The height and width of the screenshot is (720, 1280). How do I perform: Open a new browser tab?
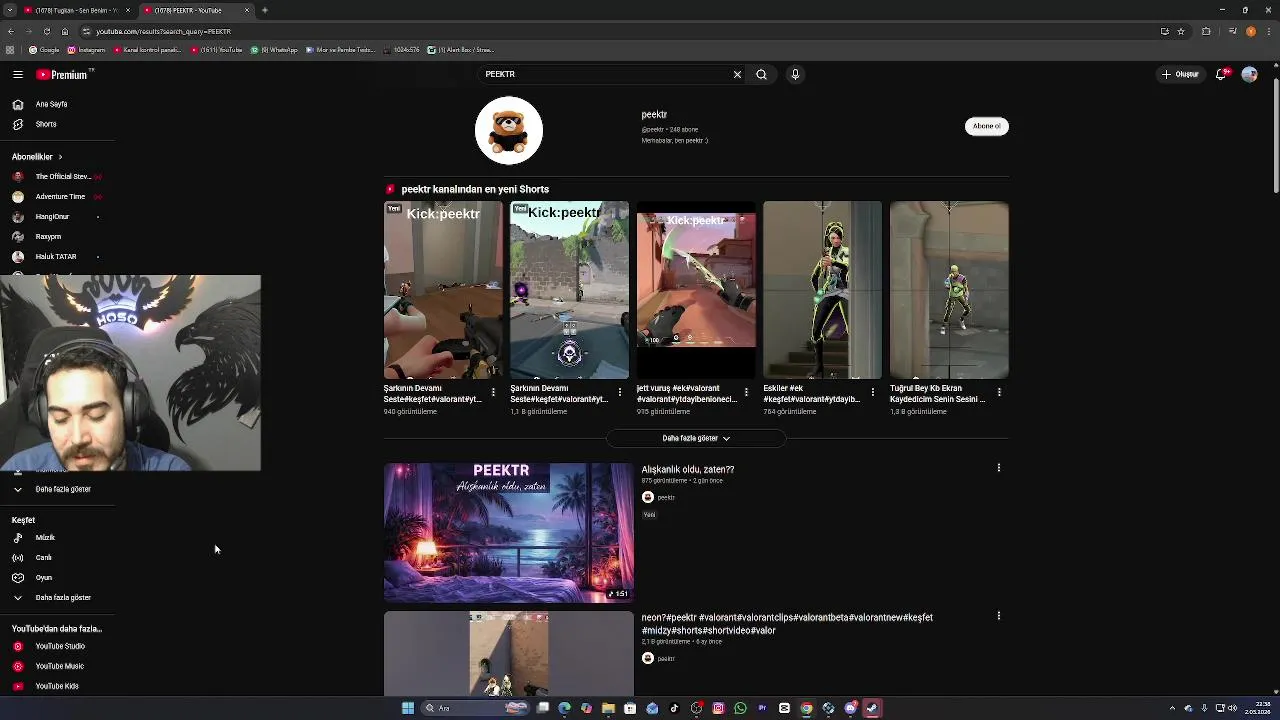(x=265, y=10)
